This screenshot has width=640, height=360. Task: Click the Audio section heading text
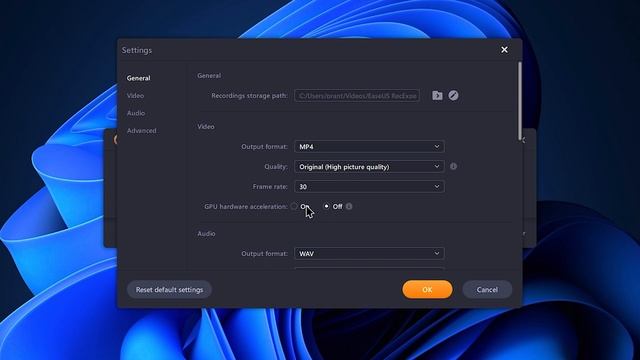pos(206,233)
